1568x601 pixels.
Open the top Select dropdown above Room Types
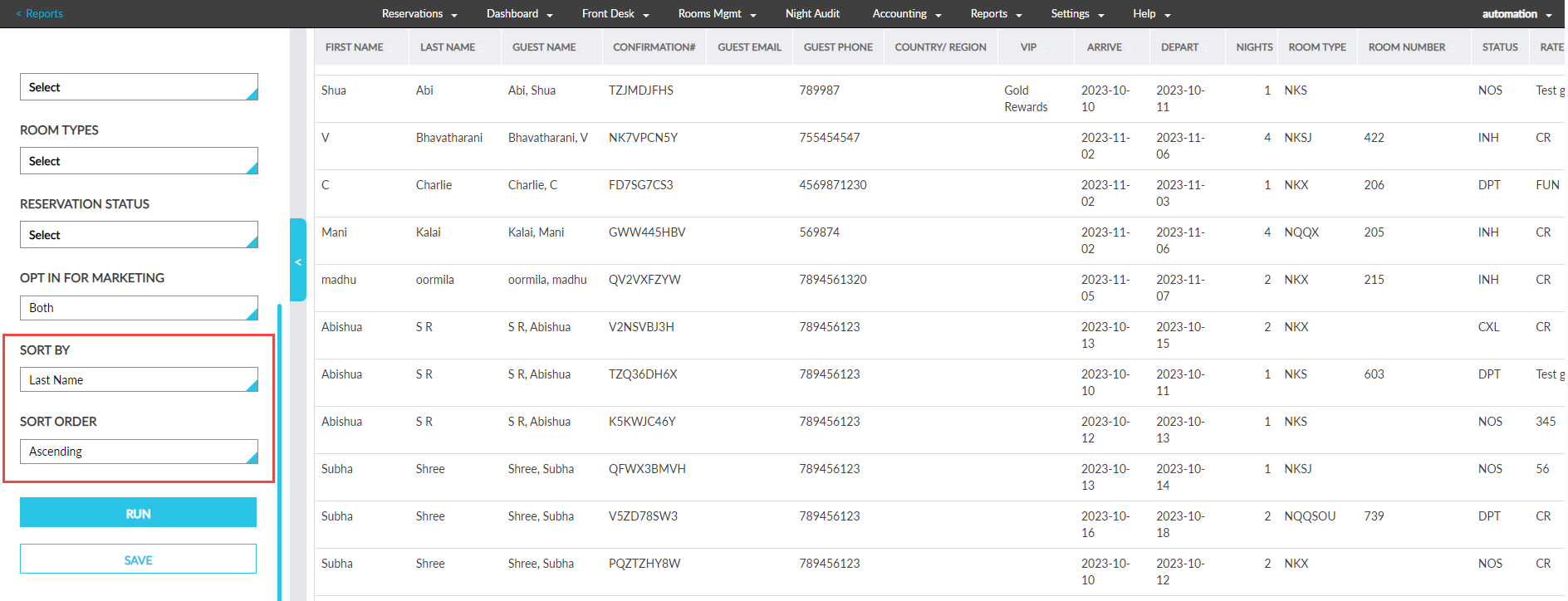tap(139, 87)
